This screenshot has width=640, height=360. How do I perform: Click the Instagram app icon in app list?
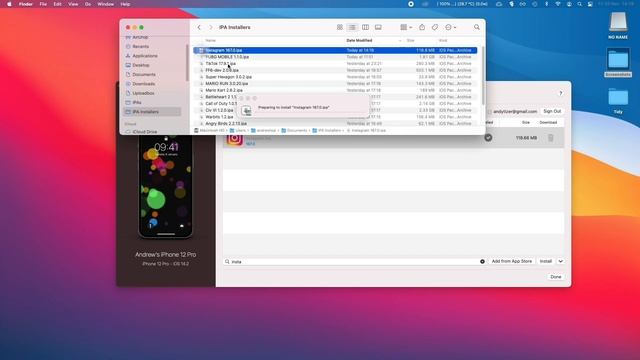point(234,138)
